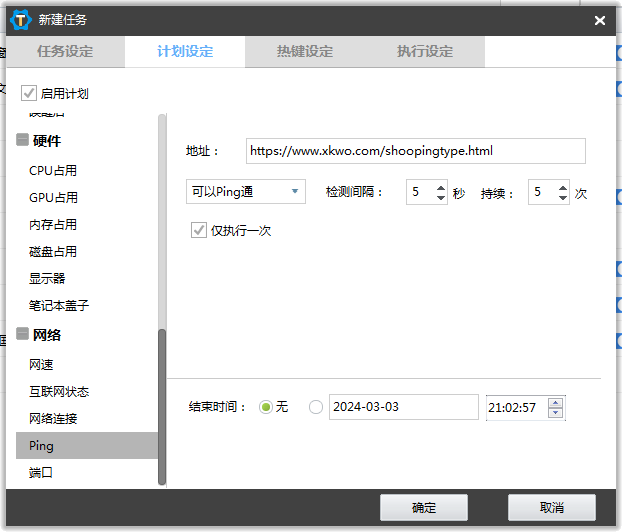Click the 地址 URL input field
Viewport: 622px width, 532px height.
(x=416, y=151)
